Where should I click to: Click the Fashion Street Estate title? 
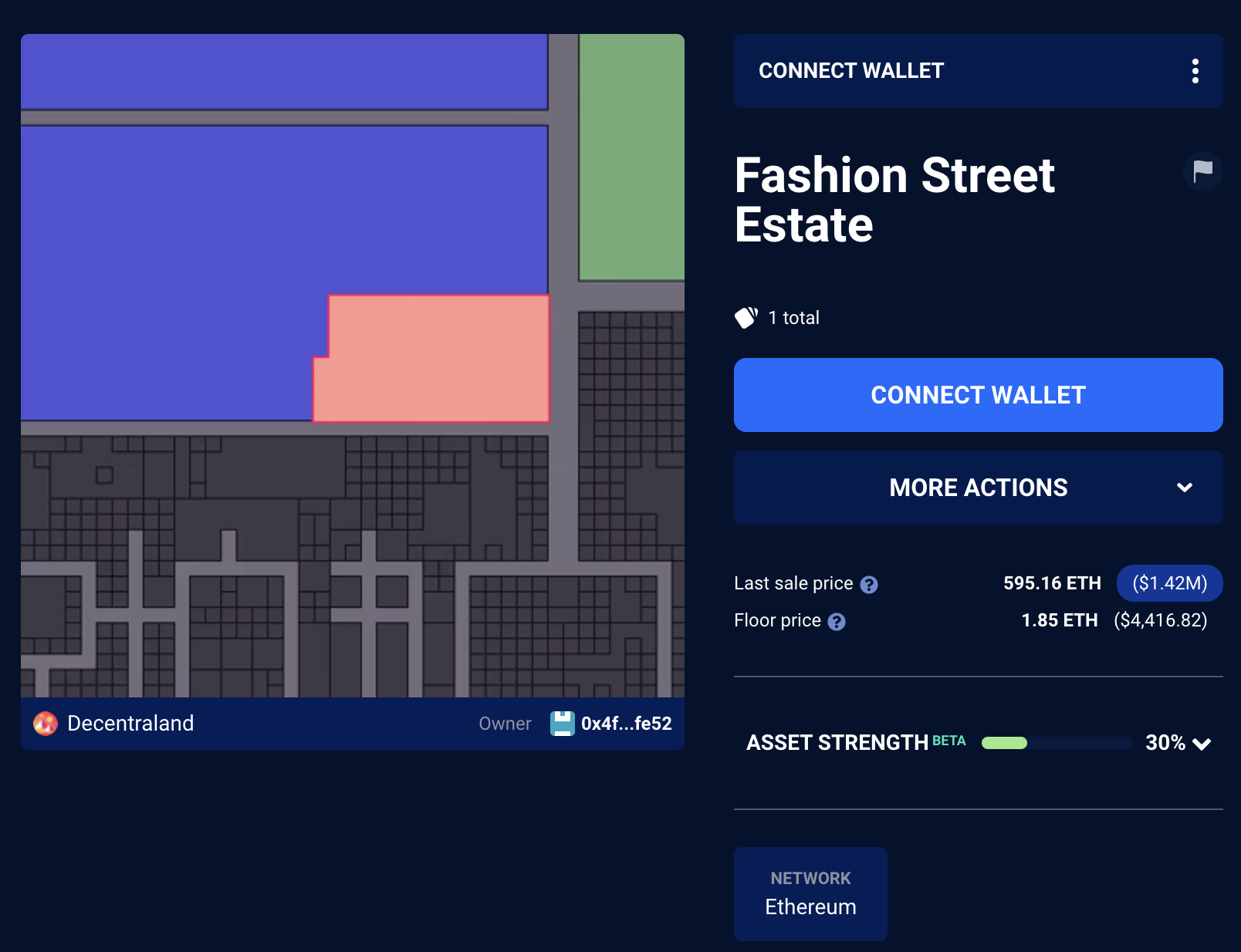click(x=894, y=200)
